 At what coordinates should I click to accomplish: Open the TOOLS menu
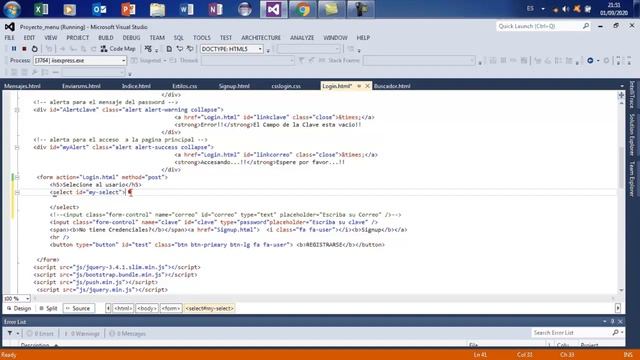pos(202,38)
